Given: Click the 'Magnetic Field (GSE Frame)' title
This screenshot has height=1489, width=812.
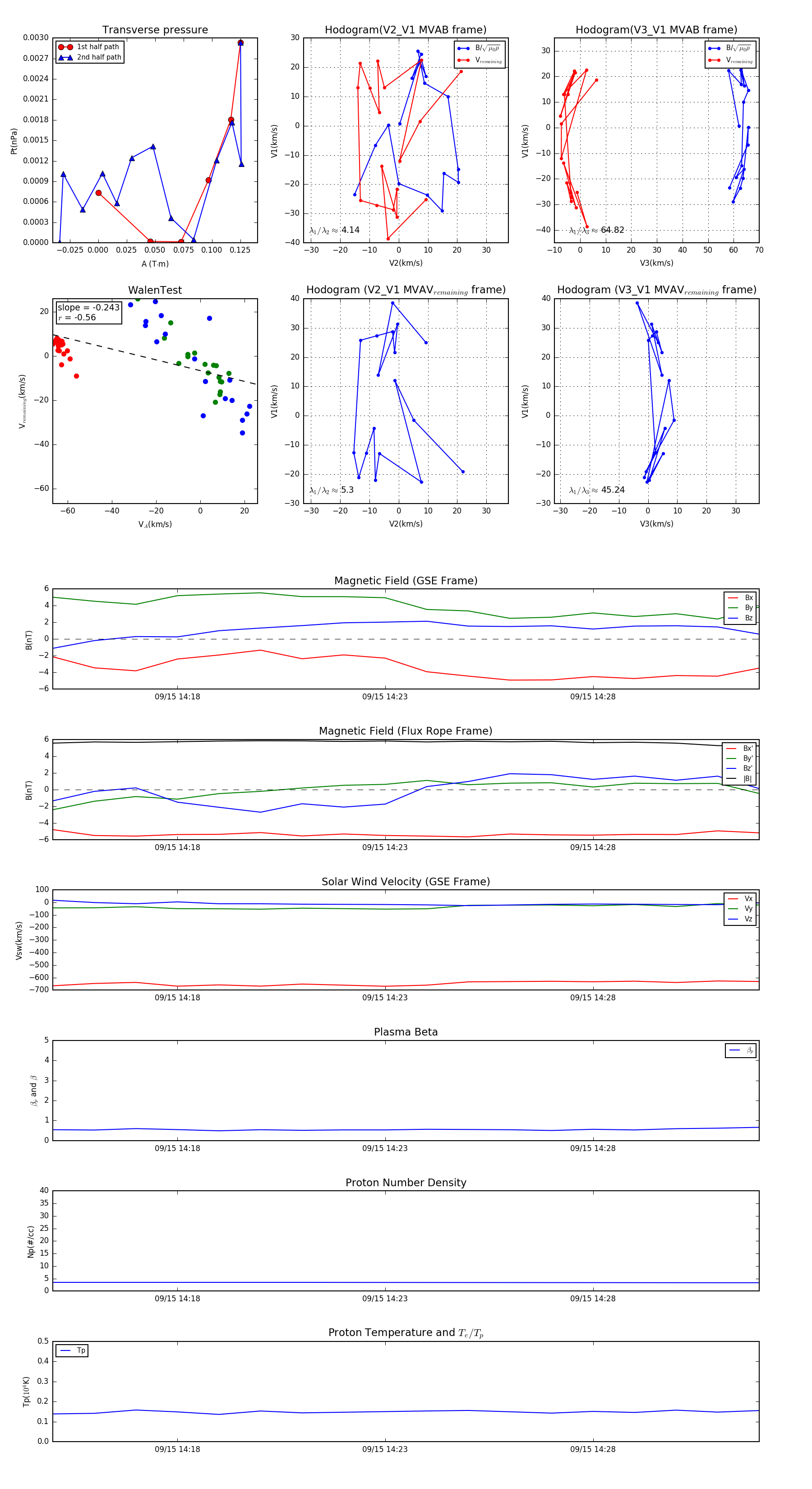Looking at the screenshot, I should (x=406, y=581).
